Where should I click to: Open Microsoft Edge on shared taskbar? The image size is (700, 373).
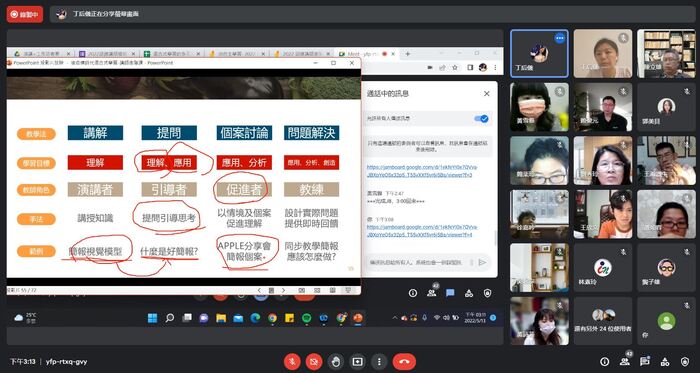click(255, 318)
